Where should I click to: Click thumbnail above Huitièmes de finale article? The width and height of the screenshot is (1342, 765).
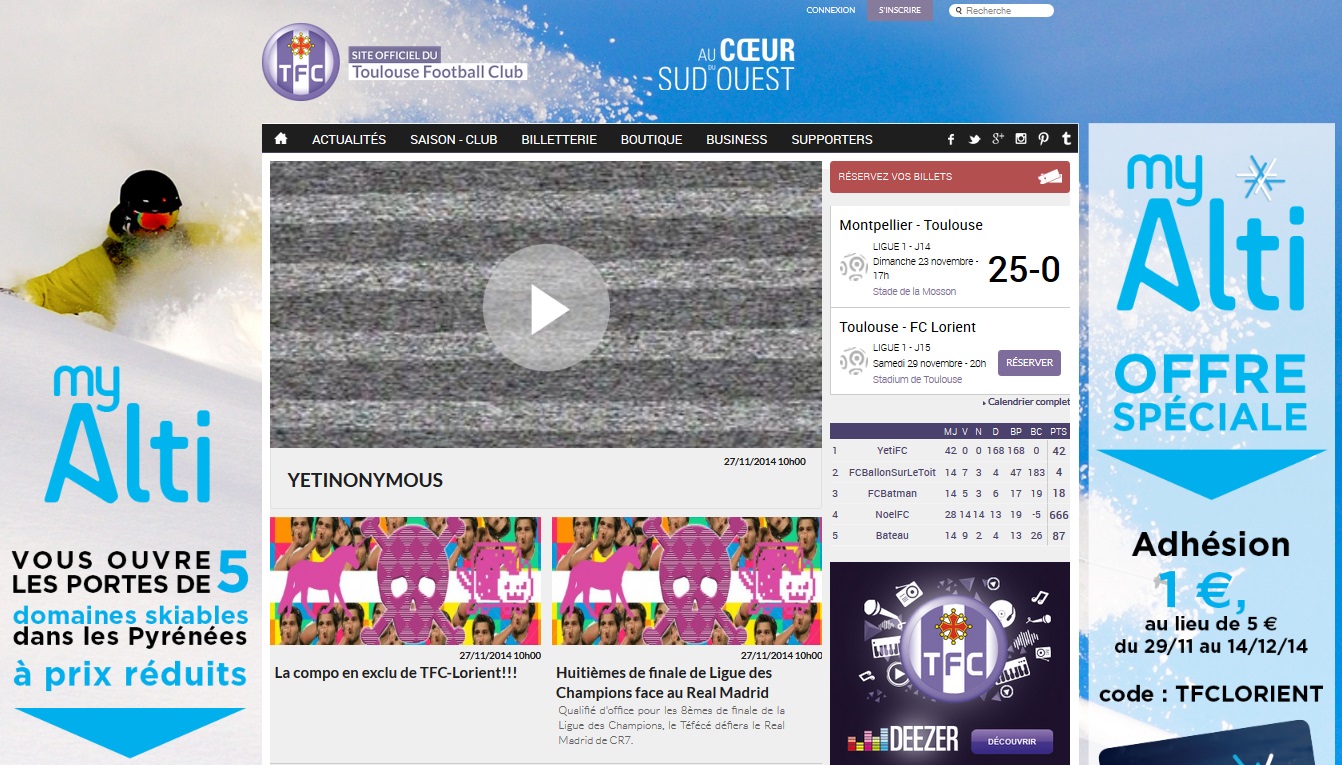pyautogui.click(x=687, y=581)
